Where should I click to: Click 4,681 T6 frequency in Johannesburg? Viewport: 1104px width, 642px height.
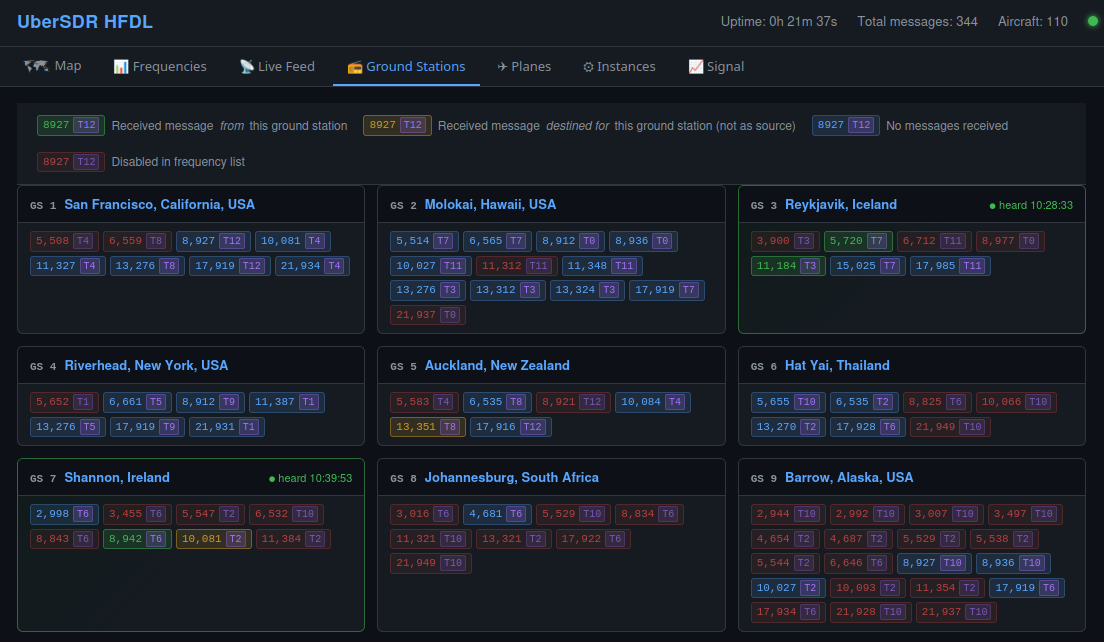(x=495, y=514)
